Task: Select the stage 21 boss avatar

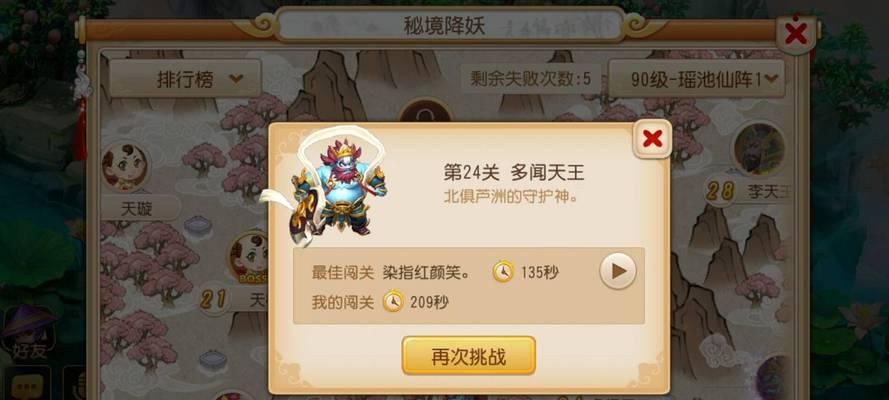Action: (x=248, y=258)
